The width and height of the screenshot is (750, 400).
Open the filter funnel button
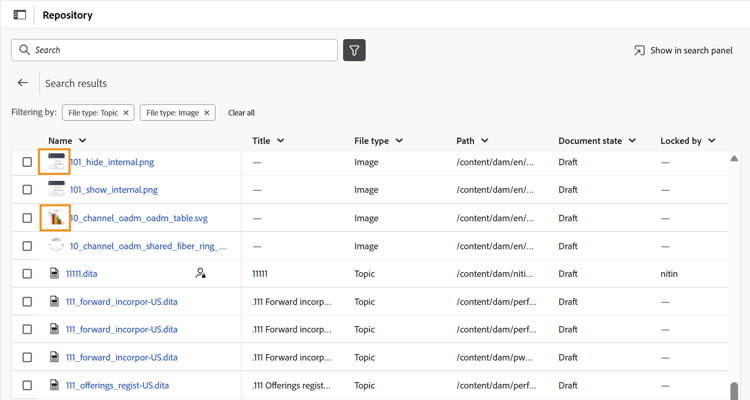click(x=354, y=50)
